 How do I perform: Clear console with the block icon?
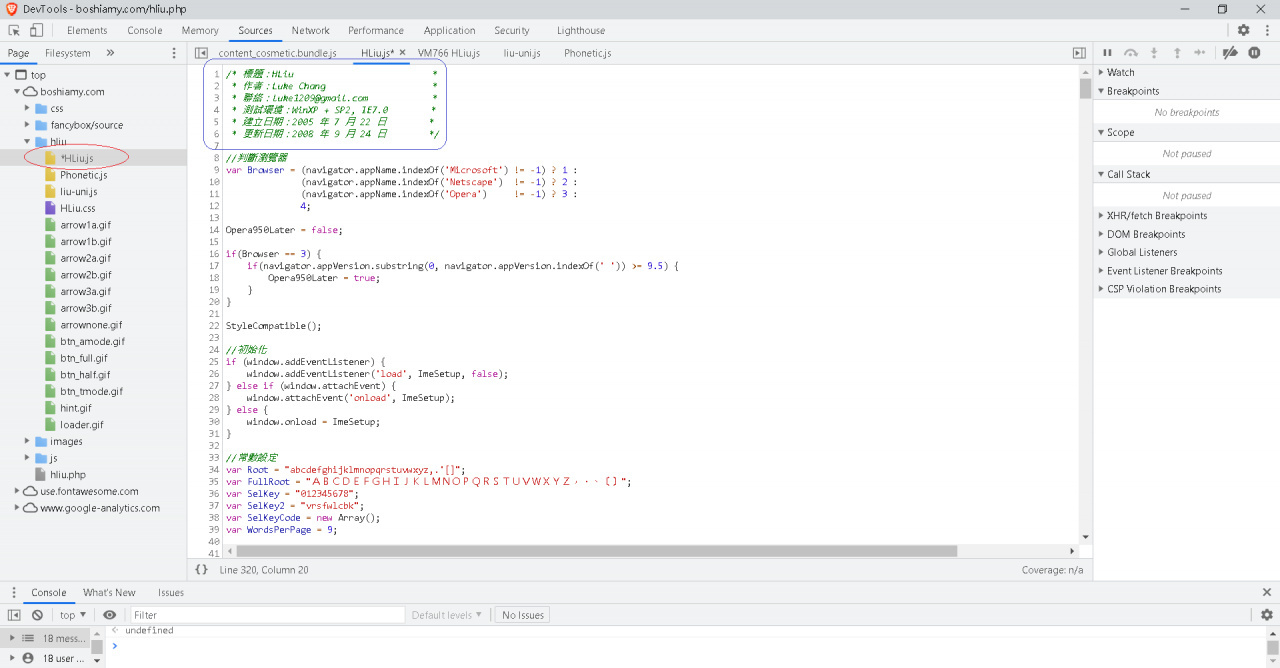click(37, 615)
